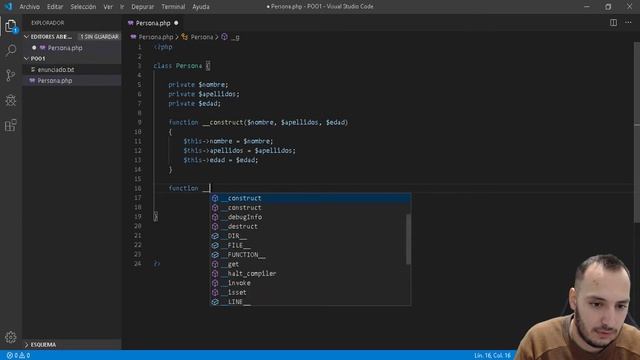Screen dimensions: 640x360
Task: Open the Manage settings gear
Action: [11, 337]
